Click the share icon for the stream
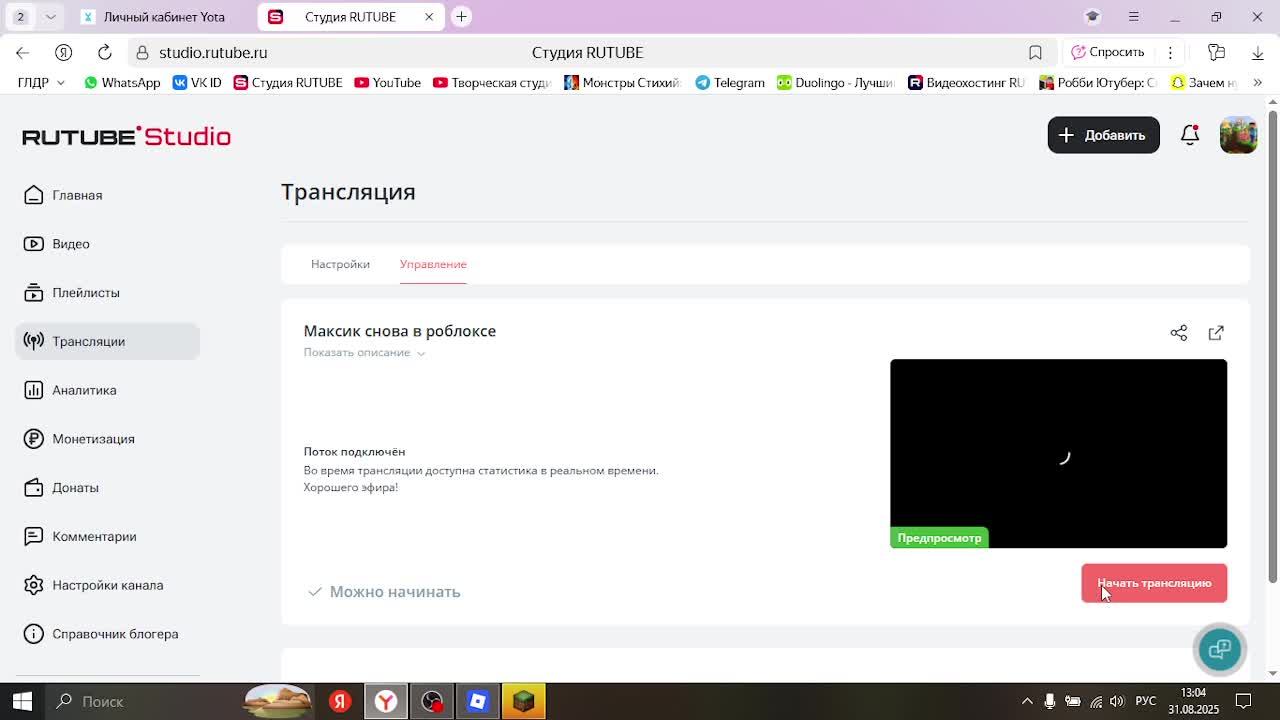The height and width of the screenshot is (720, 1280). pyautogui.click(x=1179, y=333)
